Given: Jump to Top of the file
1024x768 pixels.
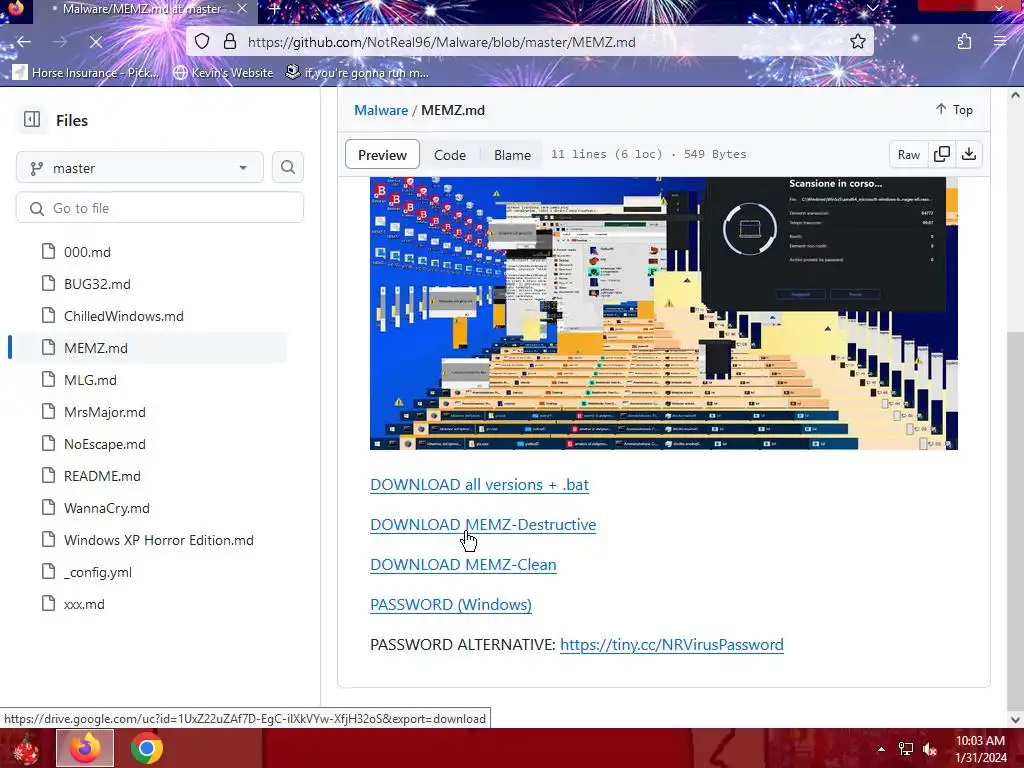Looking at the screenshot, I should (x=954, y=110).
